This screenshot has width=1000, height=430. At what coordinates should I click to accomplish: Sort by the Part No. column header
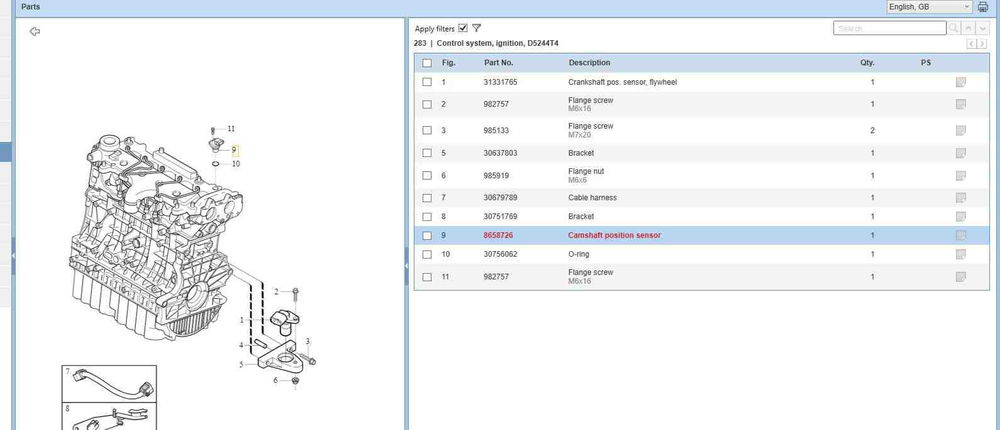498,62
